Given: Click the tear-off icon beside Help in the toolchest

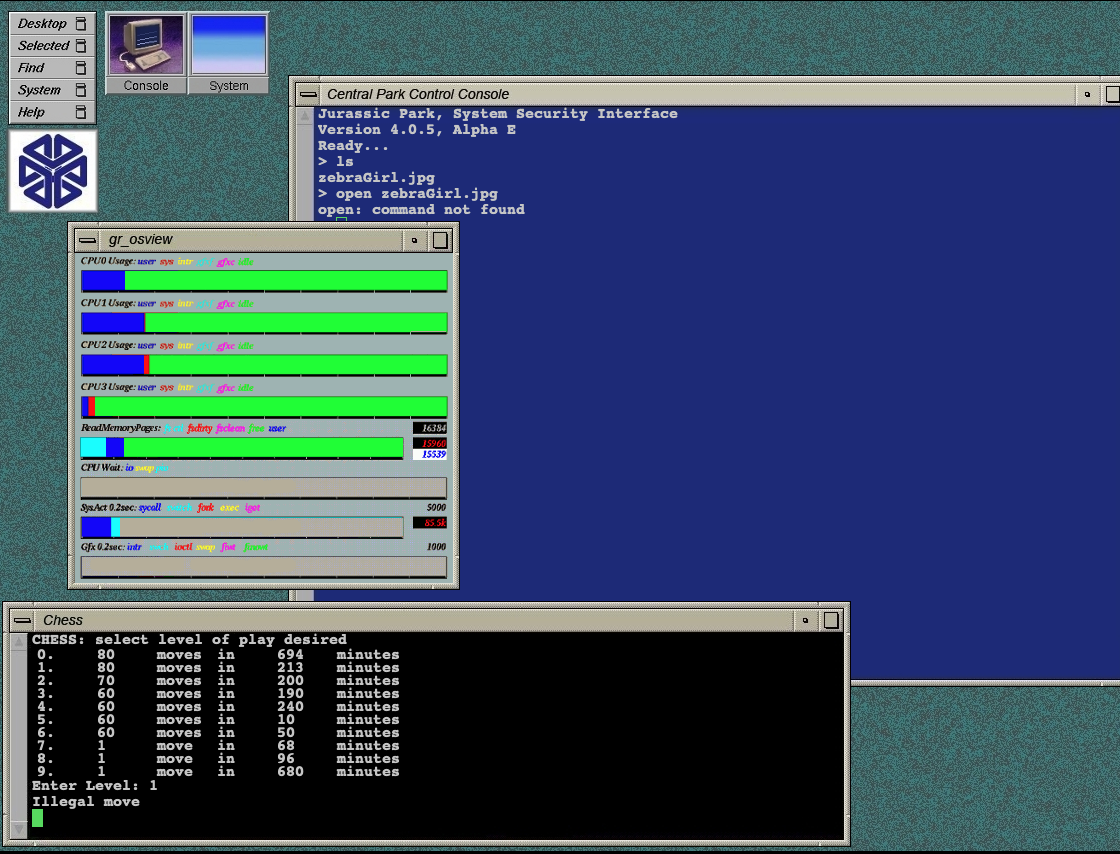Looking at the screenshot, I should coord(81,112).
